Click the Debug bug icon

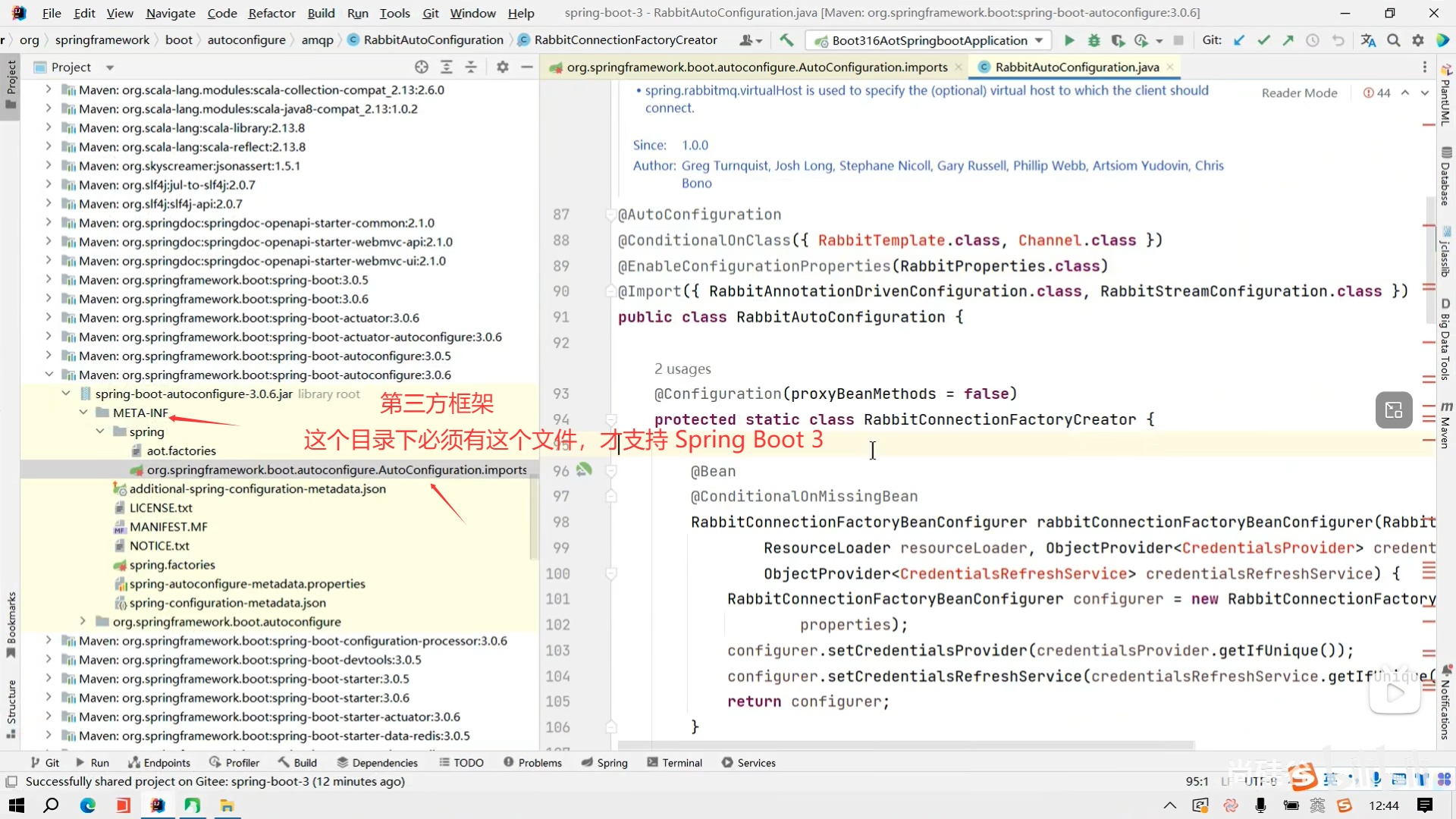[x=1094, y=40]
